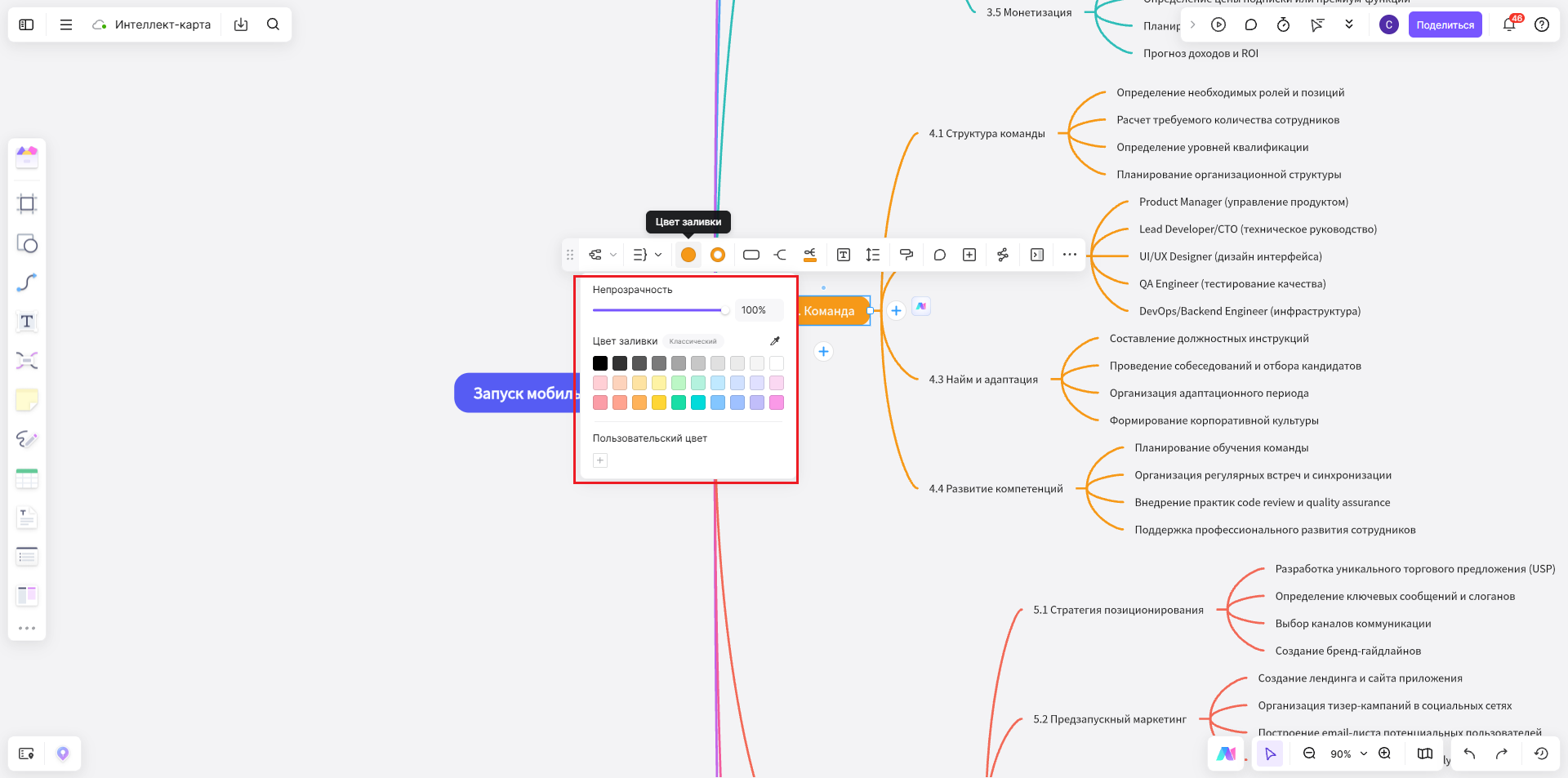
Task: Toggle the left sidebar panel icon
Action: (26, 24)
